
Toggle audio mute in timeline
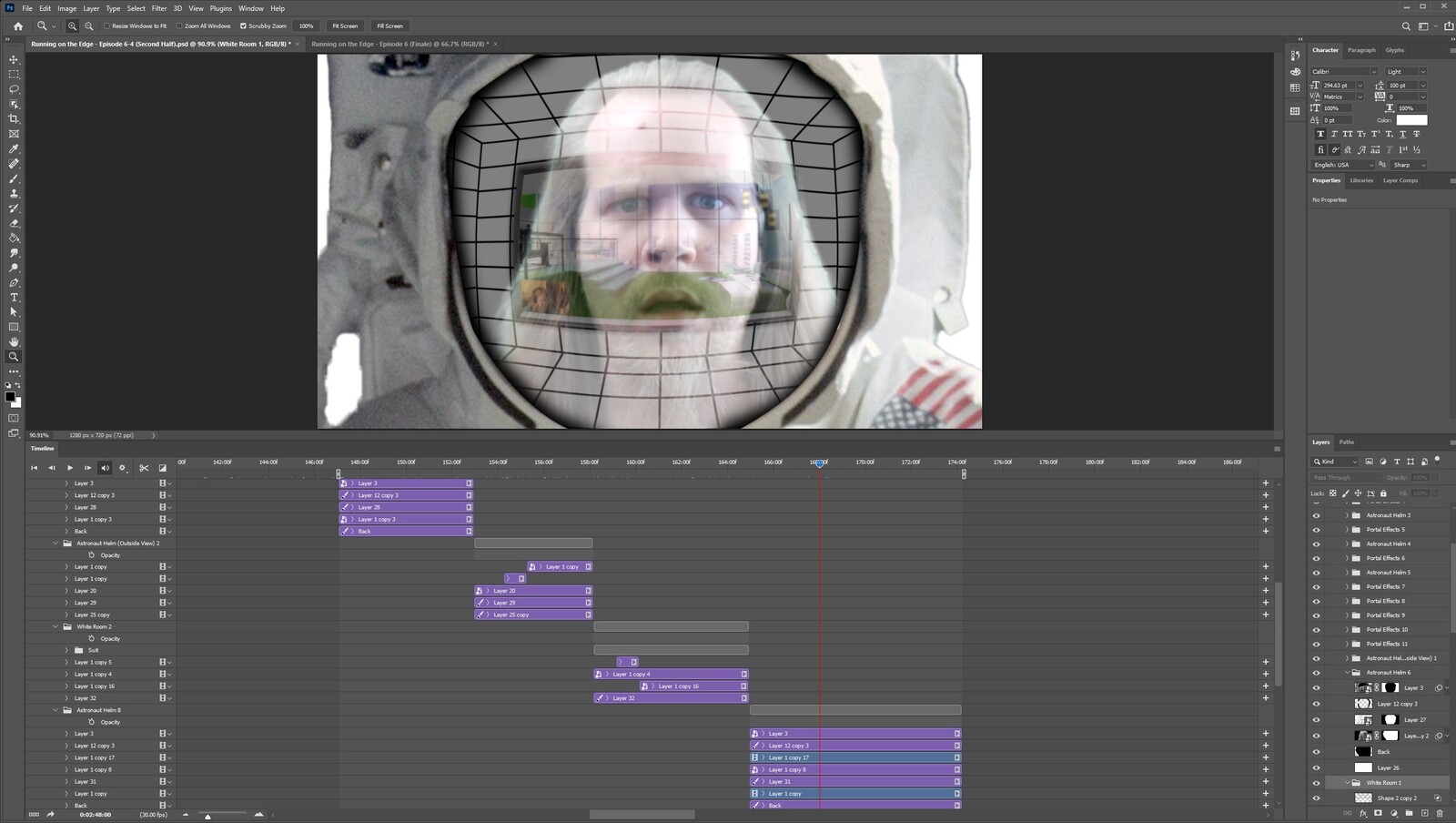[x=105, y=468]
